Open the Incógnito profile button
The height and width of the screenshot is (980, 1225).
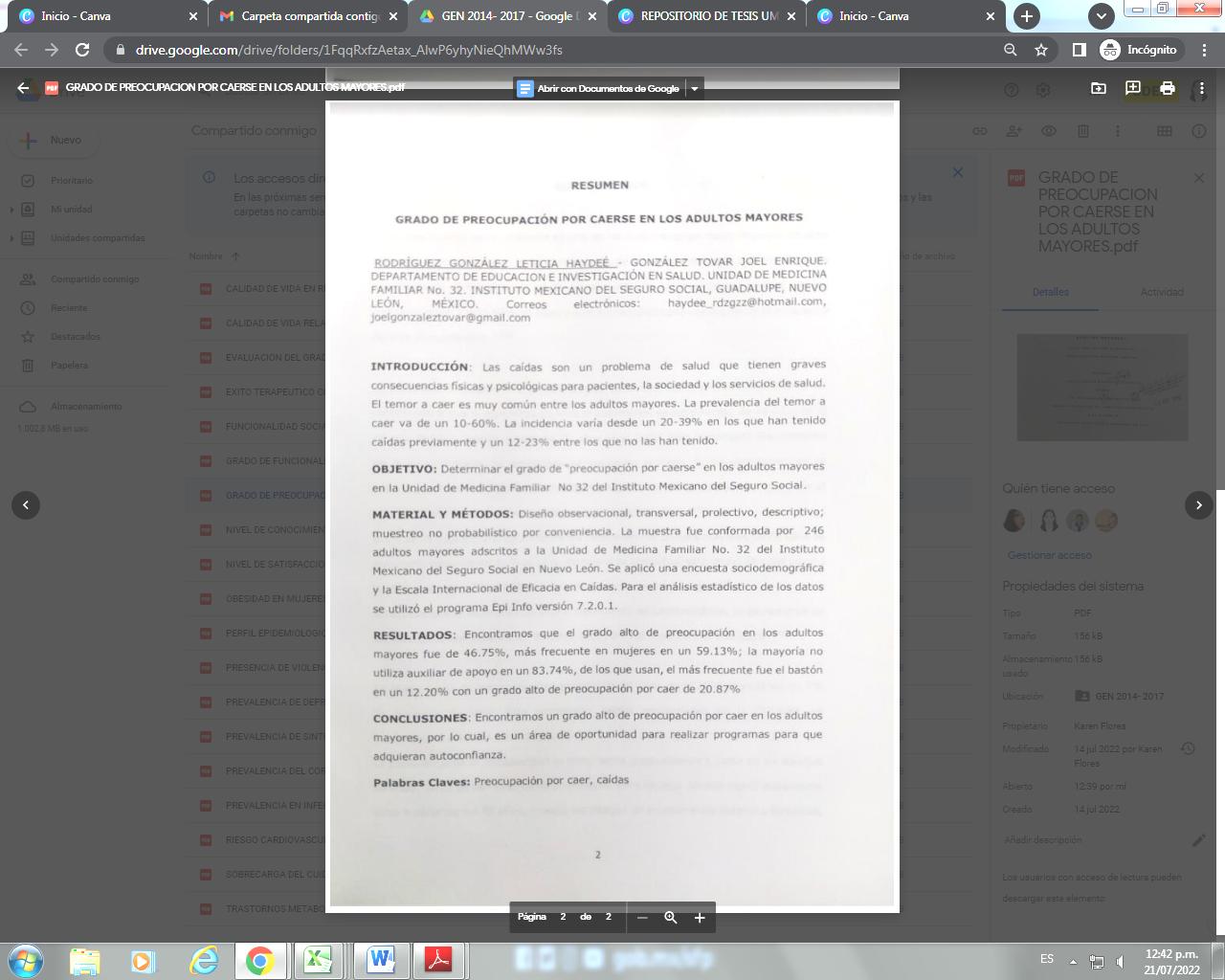click(x=1138, y=50)
